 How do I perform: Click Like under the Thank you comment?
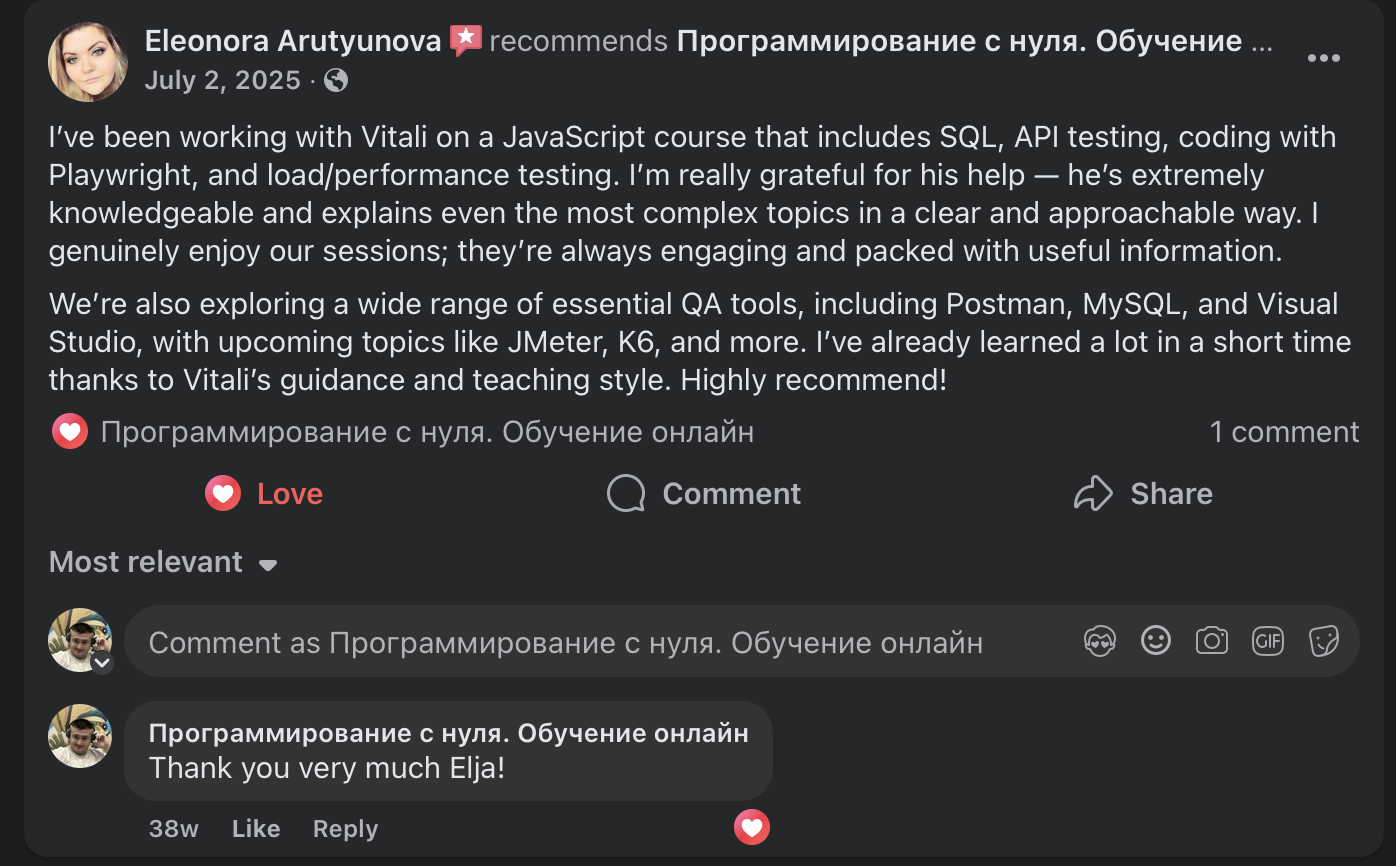tap(256, 829)
